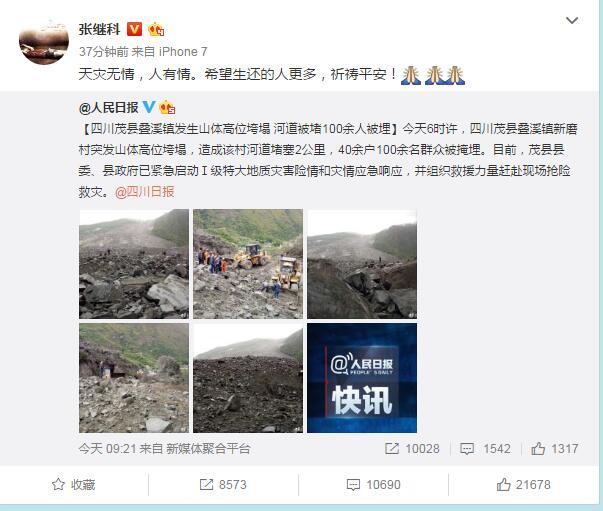Click the blue V badge beside 人民日报
Screen dimensions: 603x511
149,107
